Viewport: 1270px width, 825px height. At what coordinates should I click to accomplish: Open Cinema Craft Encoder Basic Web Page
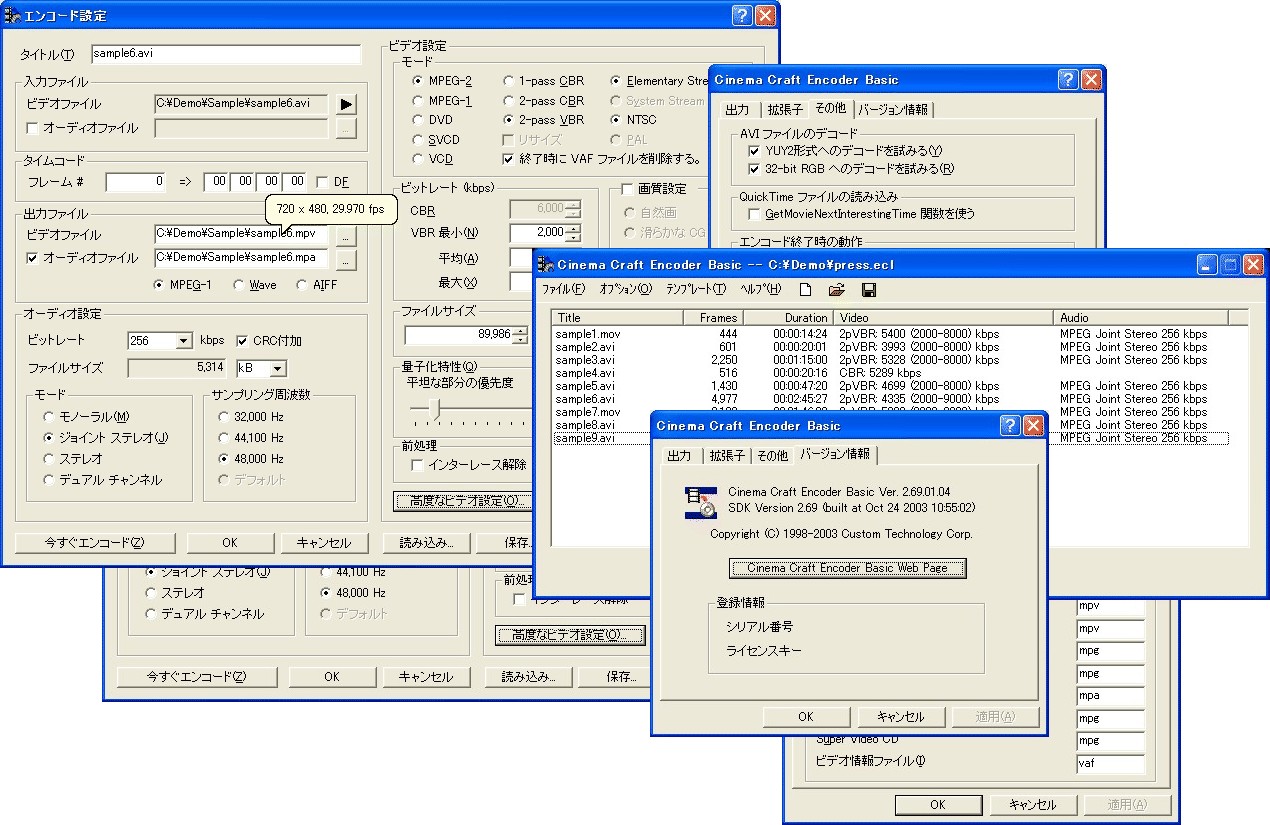click(848, 568)
